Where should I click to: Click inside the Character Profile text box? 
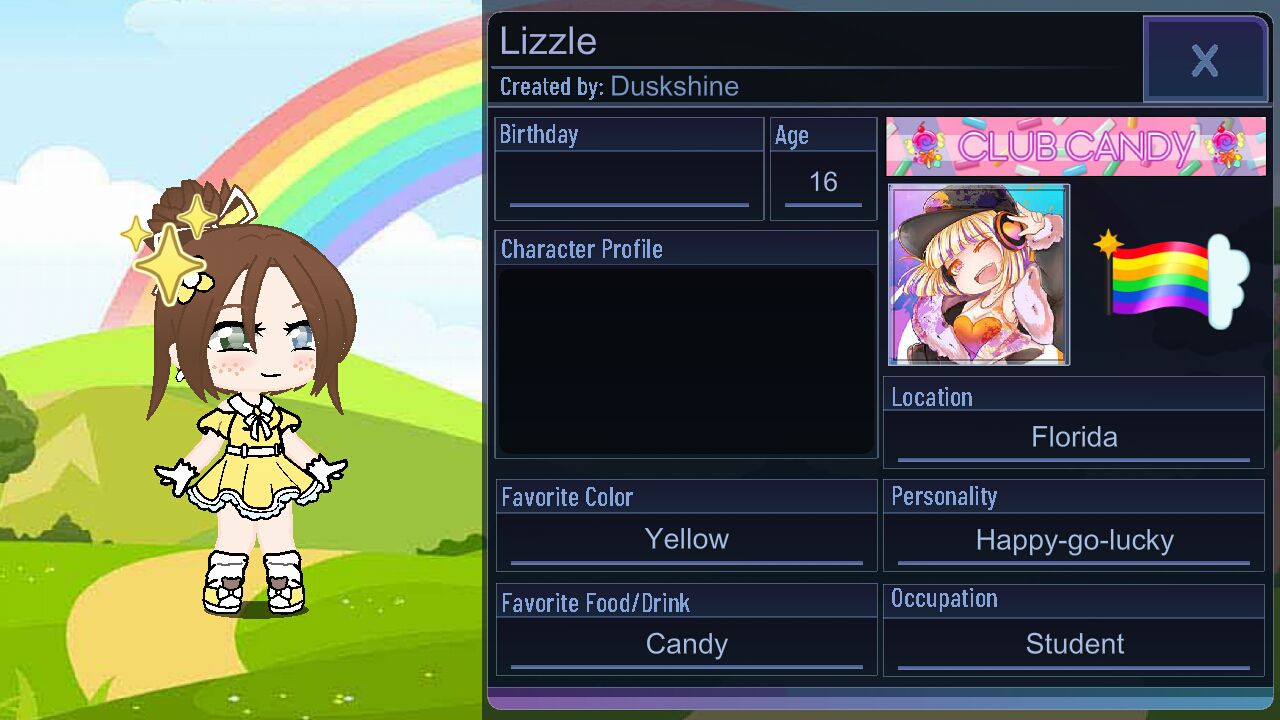click(x=686, y=360)
